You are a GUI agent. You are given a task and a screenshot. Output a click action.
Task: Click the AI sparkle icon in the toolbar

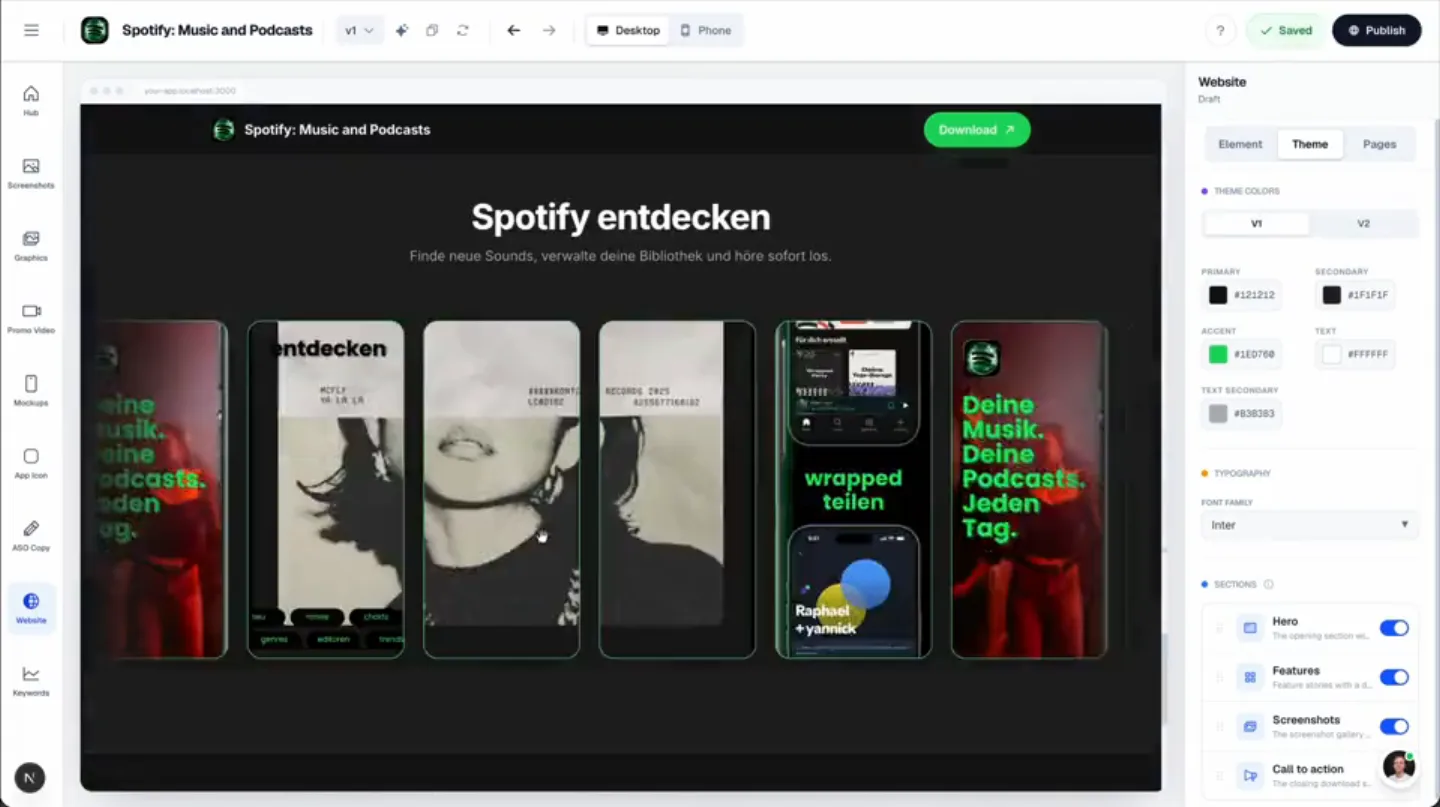(x=401, y=30)
